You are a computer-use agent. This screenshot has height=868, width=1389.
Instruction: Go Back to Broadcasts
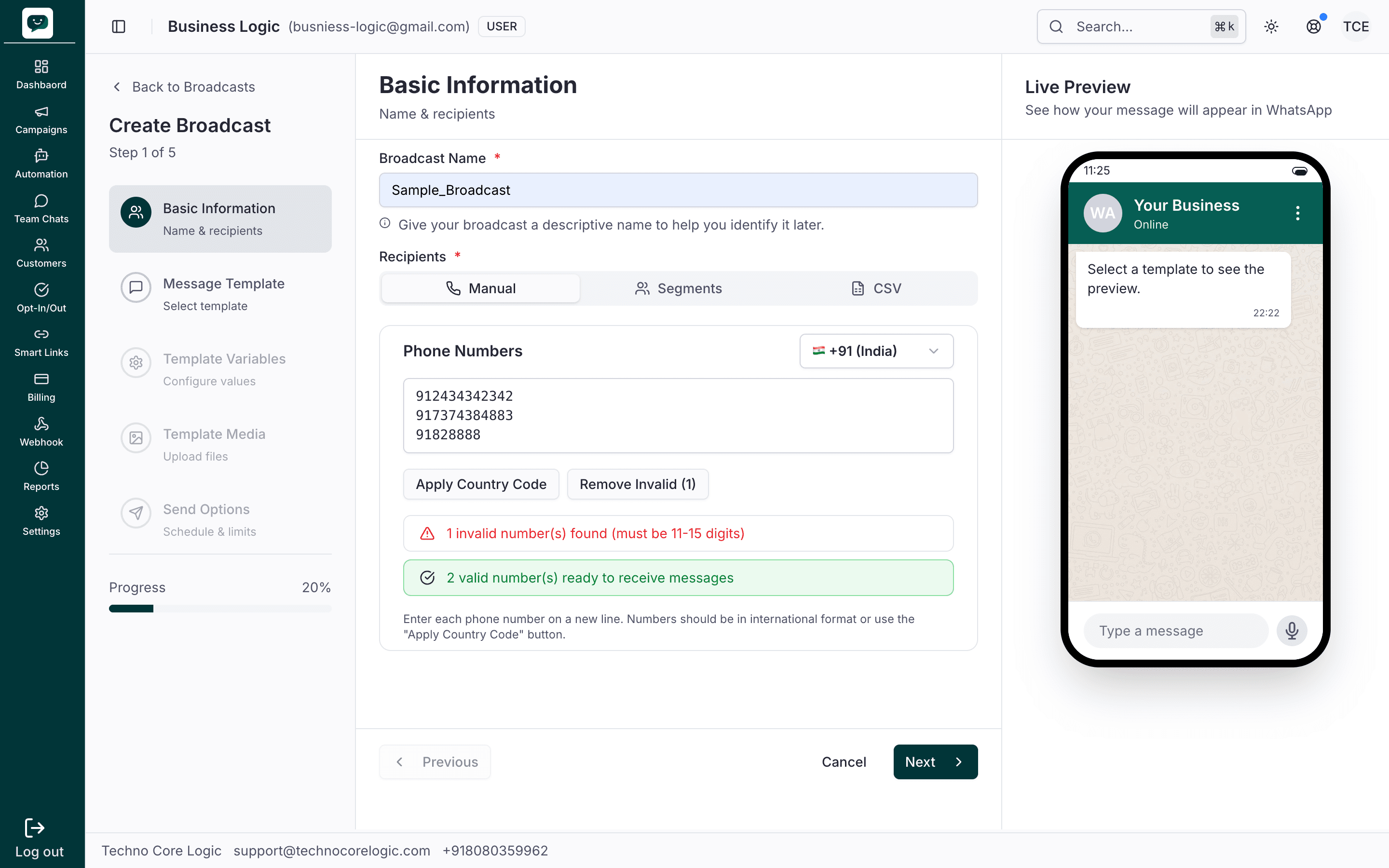pyautogui.click(x=184, y=87)
